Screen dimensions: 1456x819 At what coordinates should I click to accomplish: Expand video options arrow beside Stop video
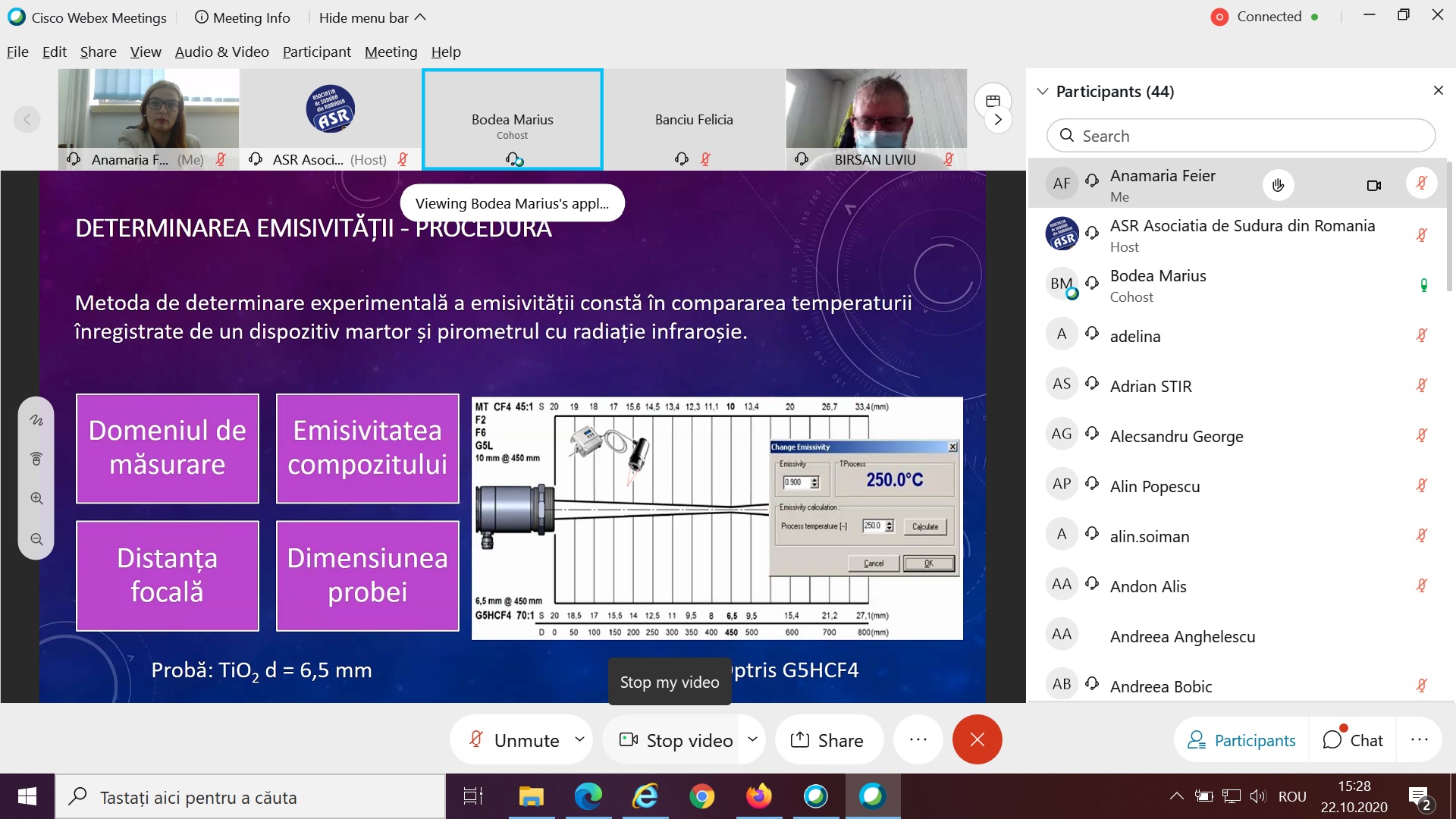[752, 739]
